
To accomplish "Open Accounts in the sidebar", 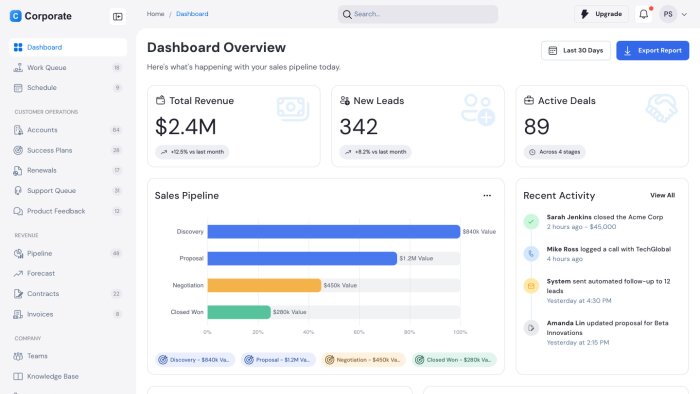I will coord(68,130).
